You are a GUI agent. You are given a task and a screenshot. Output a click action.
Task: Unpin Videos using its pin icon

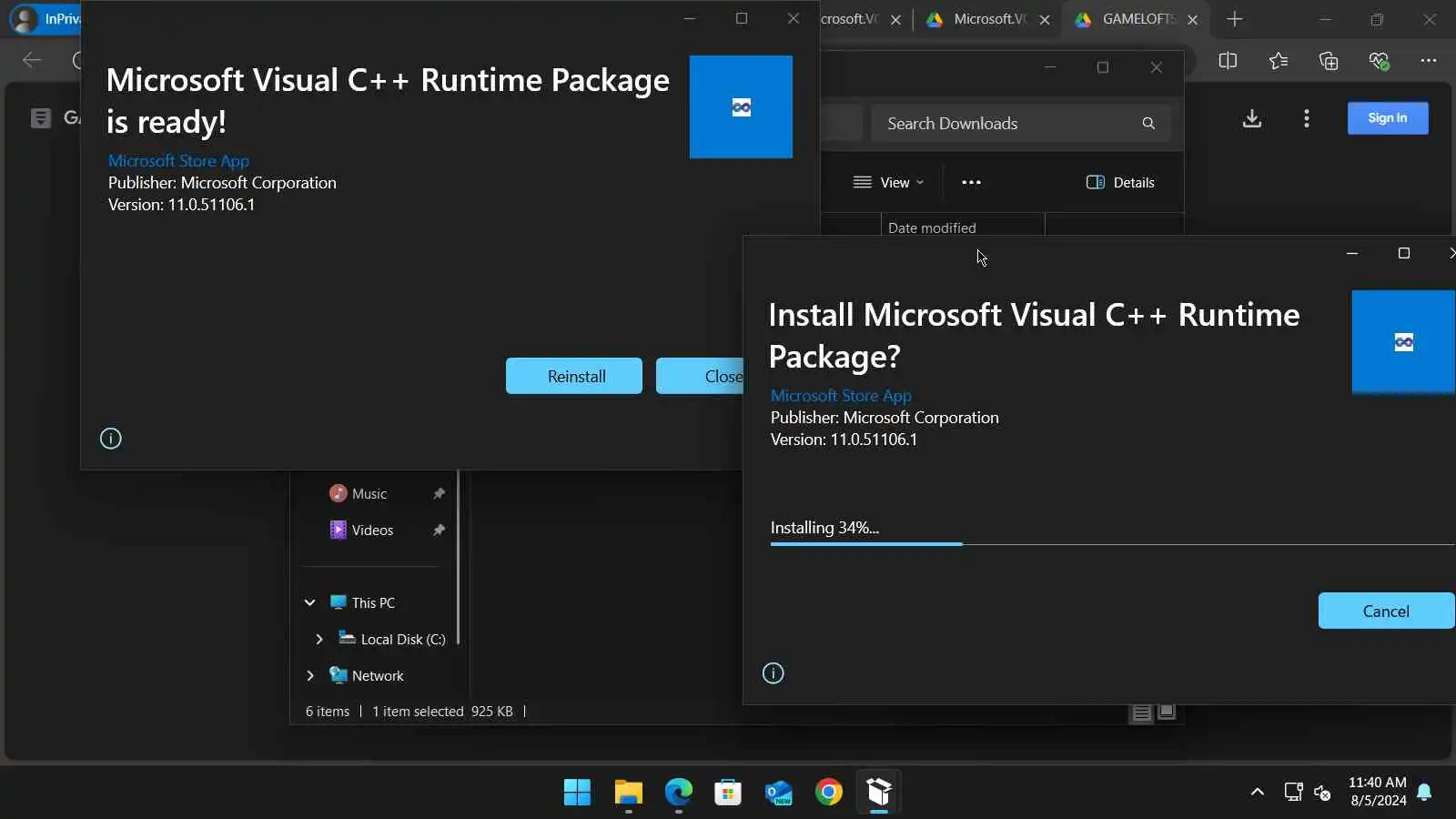439,530
